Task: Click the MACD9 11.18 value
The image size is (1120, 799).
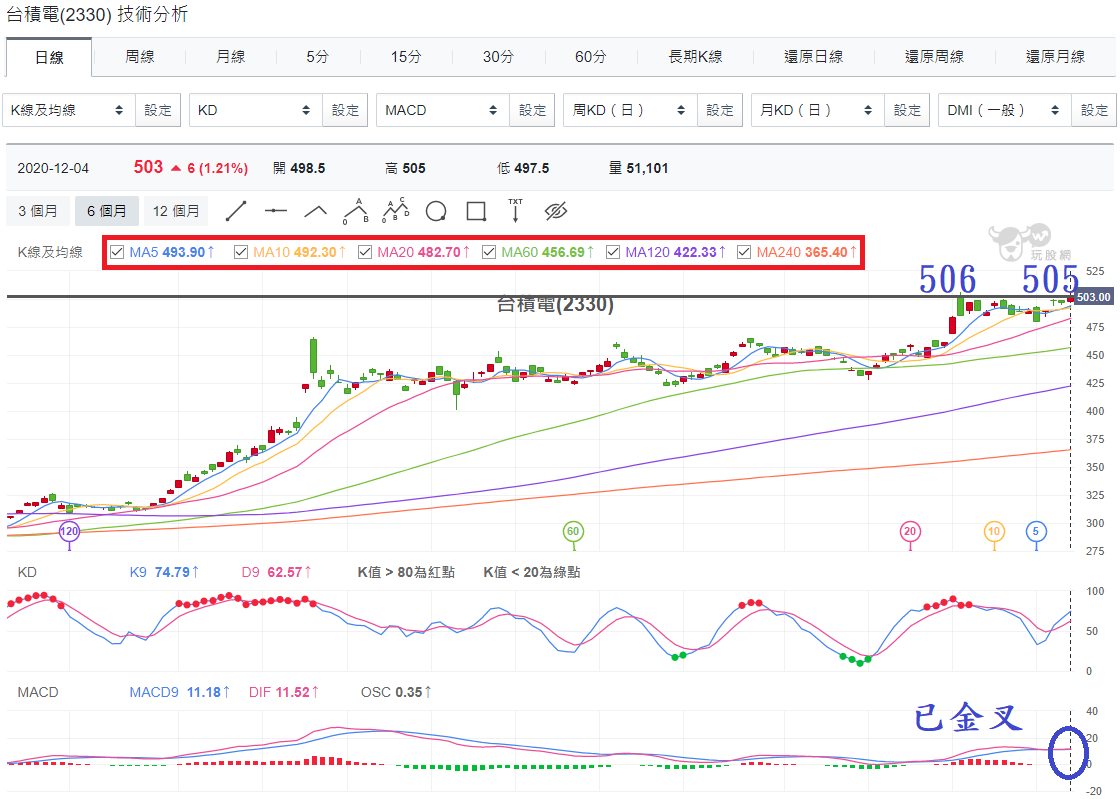Action: click(x=180, y=692)
